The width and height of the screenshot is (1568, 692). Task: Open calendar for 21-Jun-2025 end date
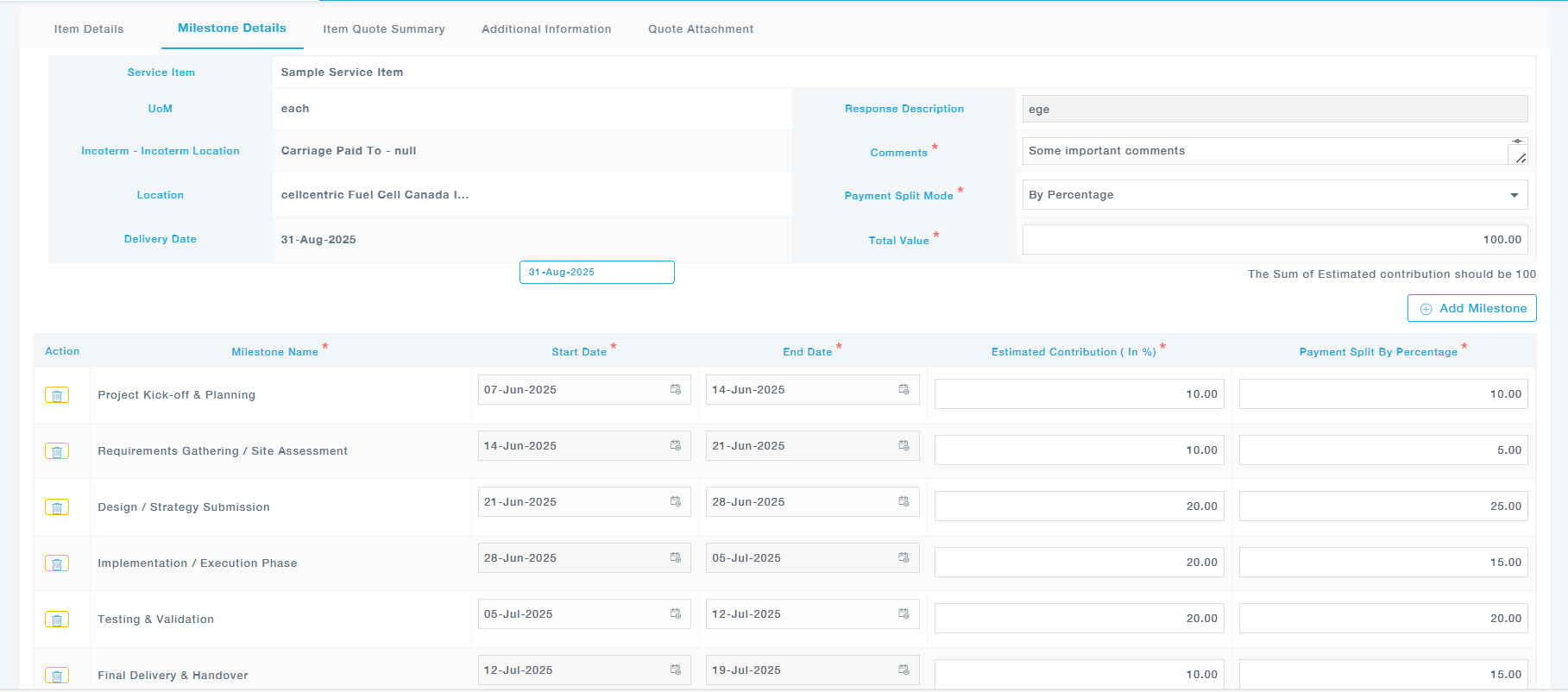(904, 446)
